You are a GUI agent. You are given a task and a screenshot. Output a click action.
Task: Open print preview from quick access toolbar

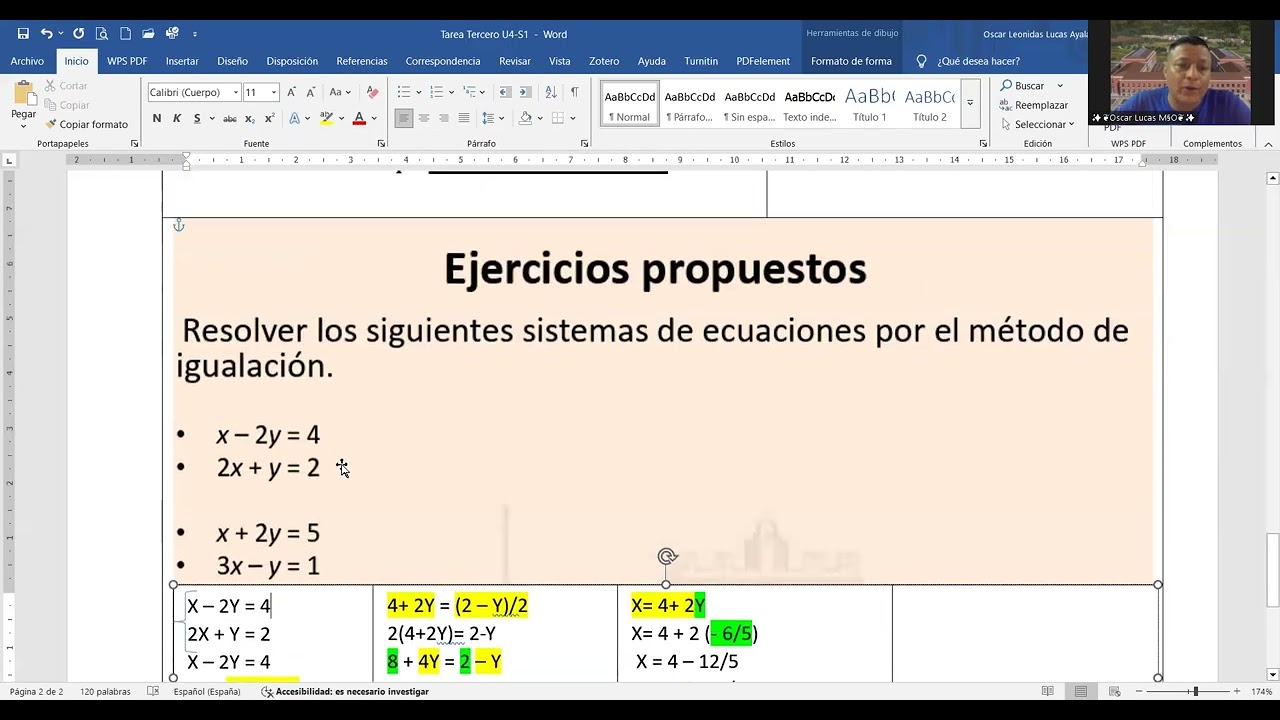[x=102, y=34]
